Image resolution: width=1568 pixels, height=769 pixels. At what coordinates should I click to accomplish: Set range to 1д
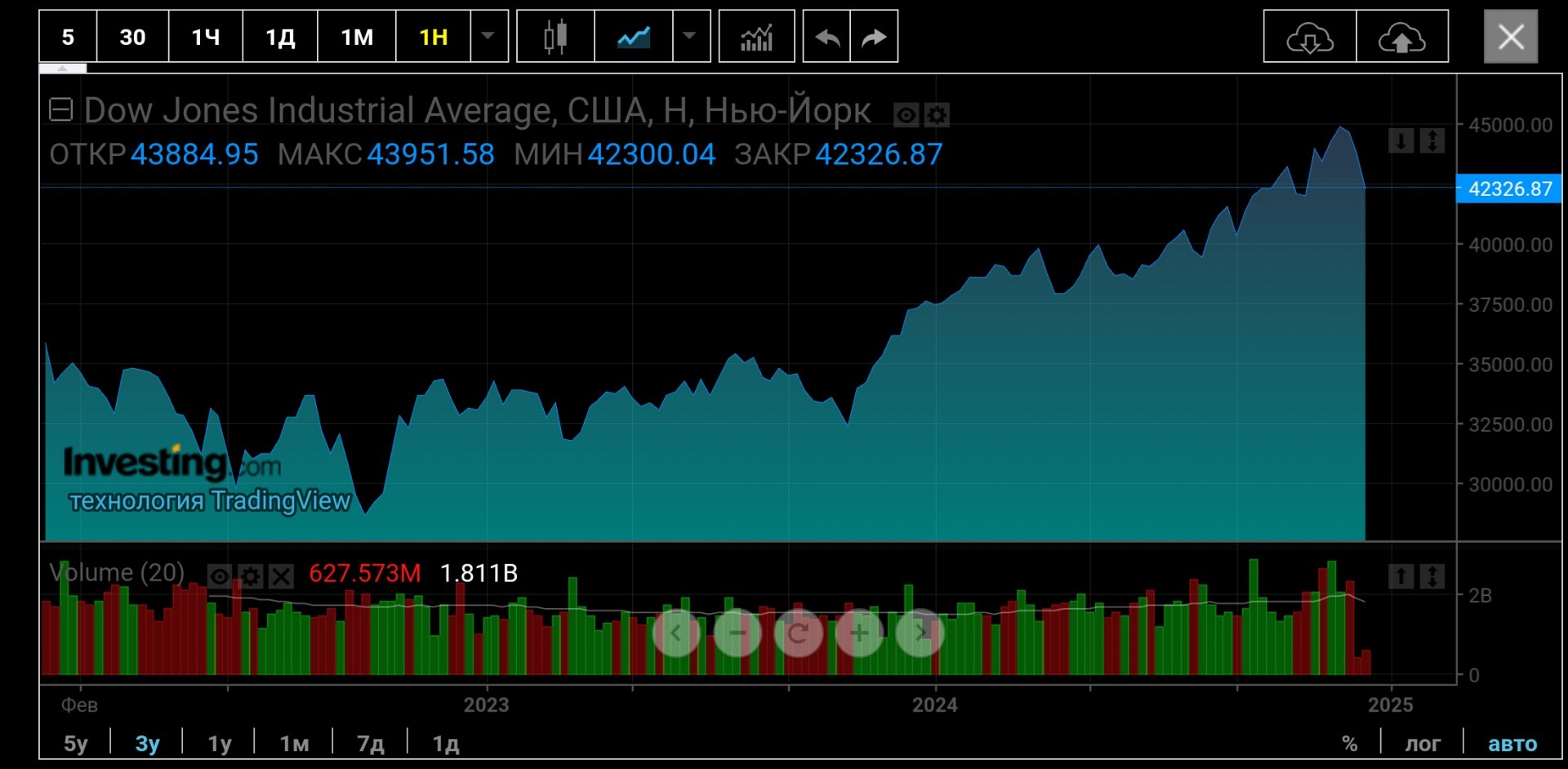point(446,744)
